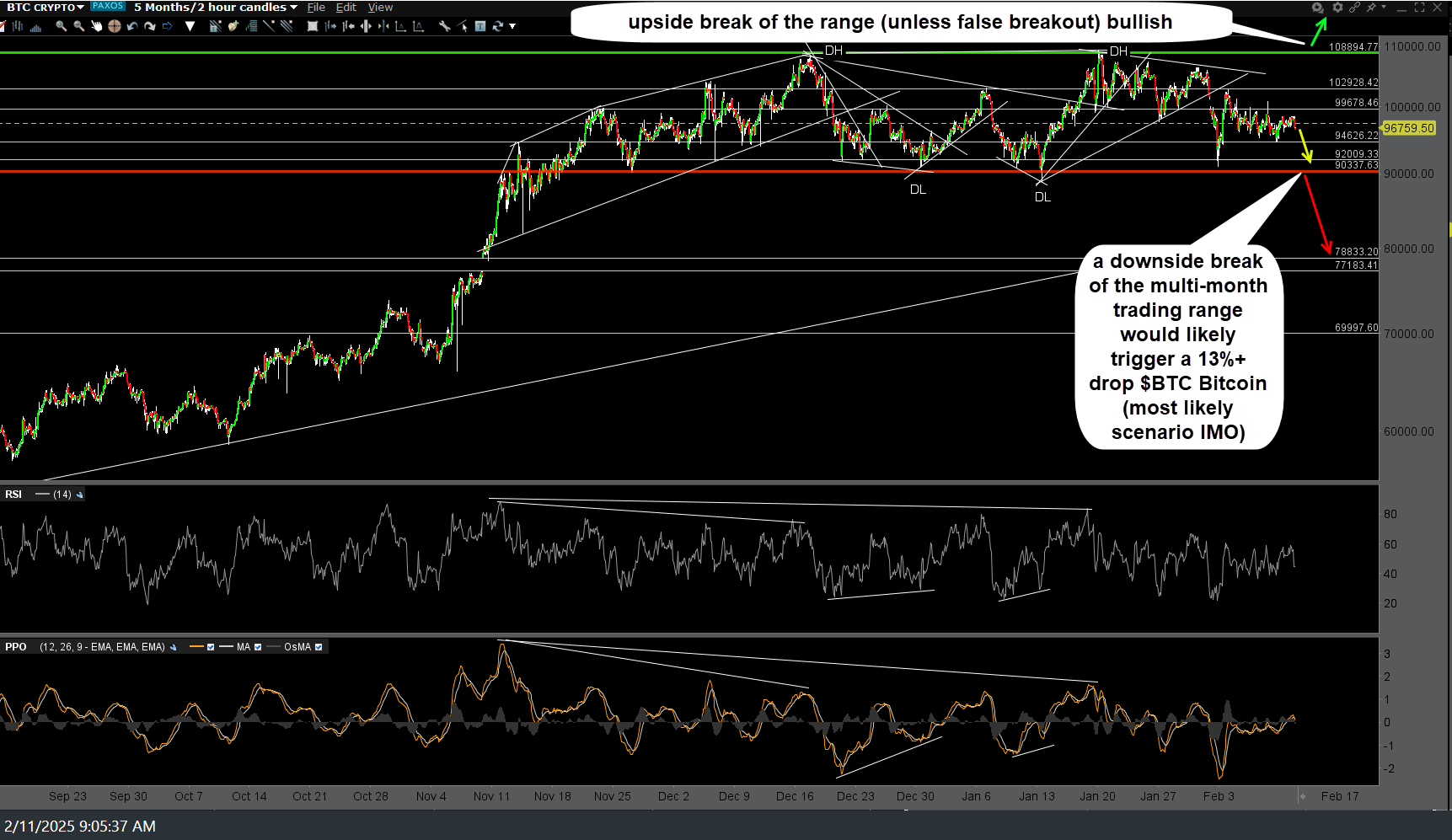The height and width of the screenshot is (840, 1452).
Task: Open the View menu
Action: point(380,8)
